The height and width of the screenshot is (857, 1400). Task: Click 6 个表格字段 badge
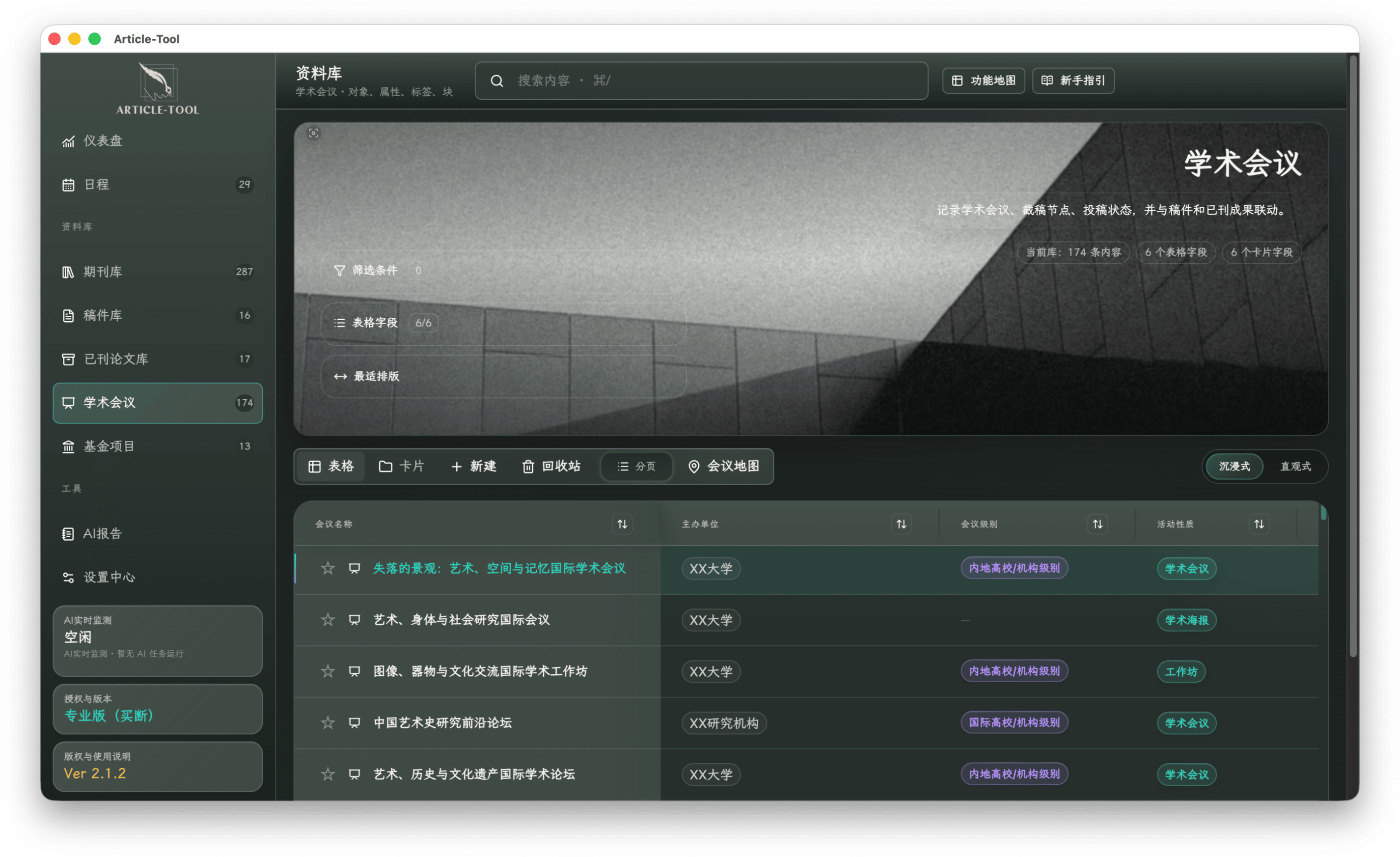[1175, 252]
